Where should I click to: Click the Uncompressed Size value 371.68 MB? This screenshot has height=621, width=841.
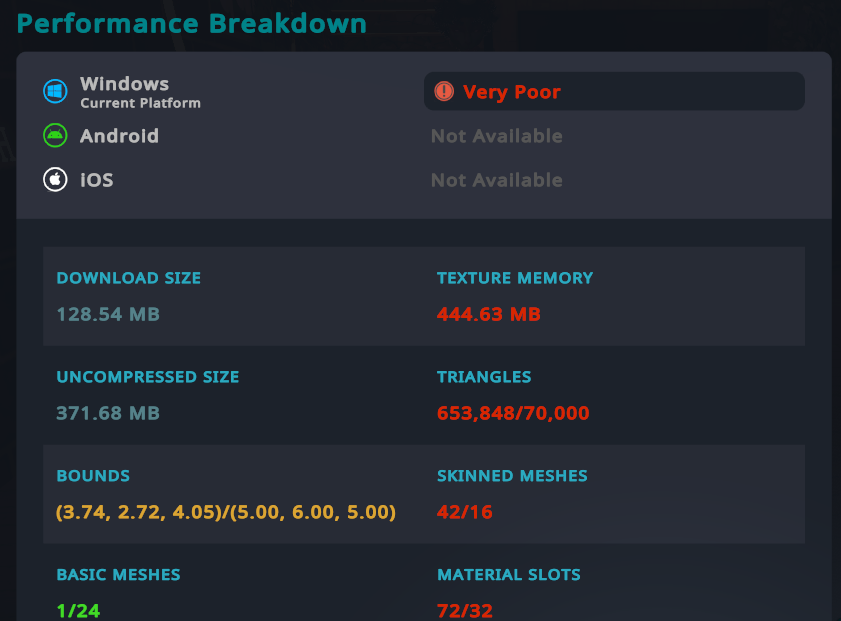coord(108,413)
